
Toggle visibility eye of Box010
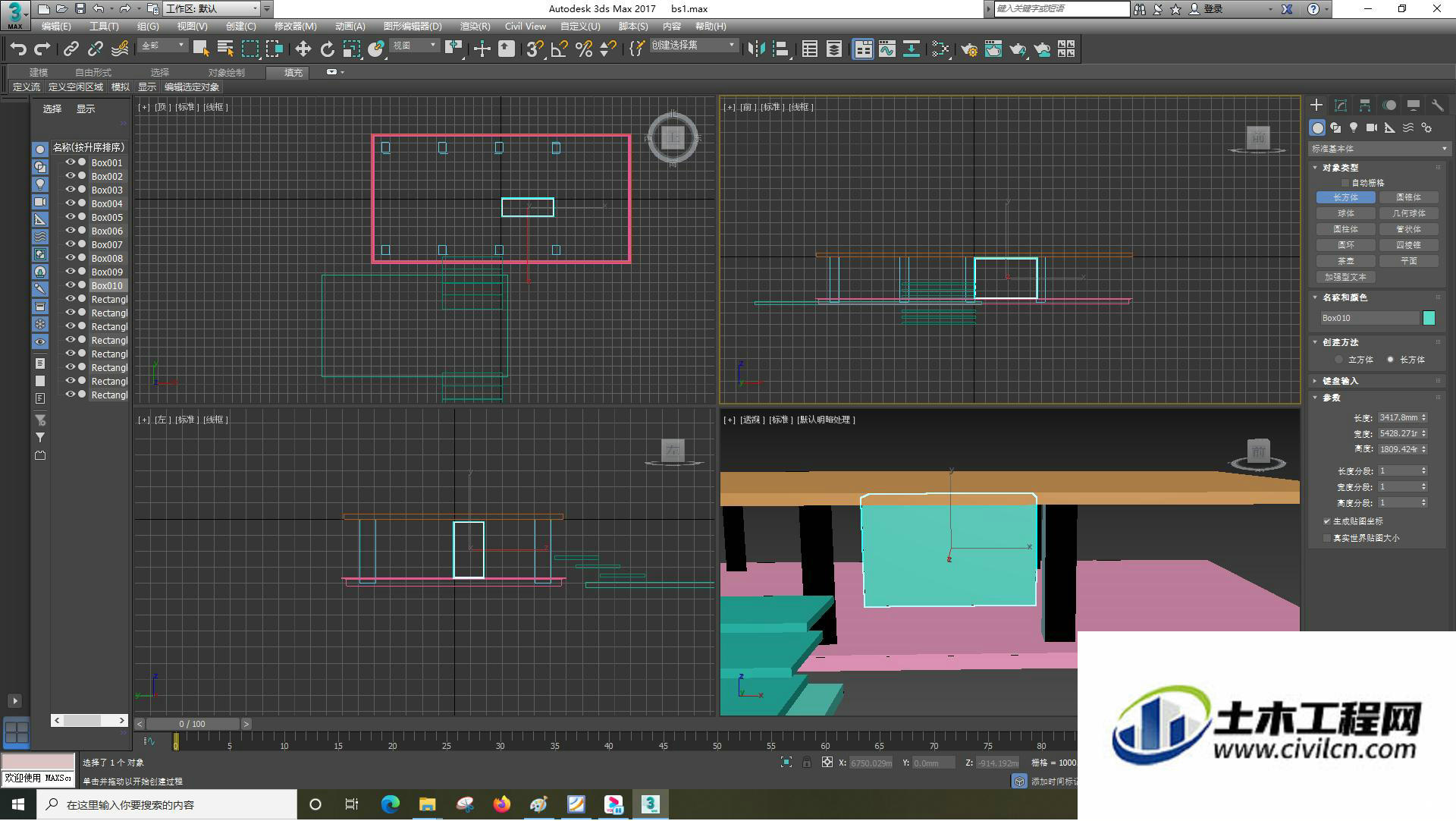(70, 285)
